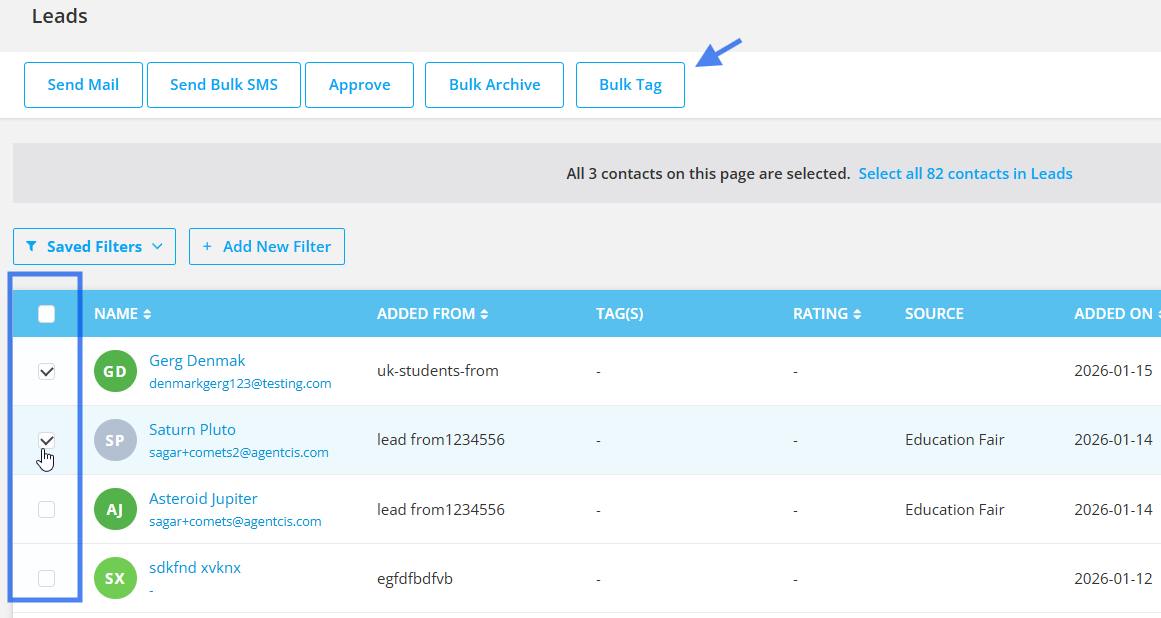Click email sagar+comets2@agentcis.com
Viewport: 1161px width, 618px height.
238,452
